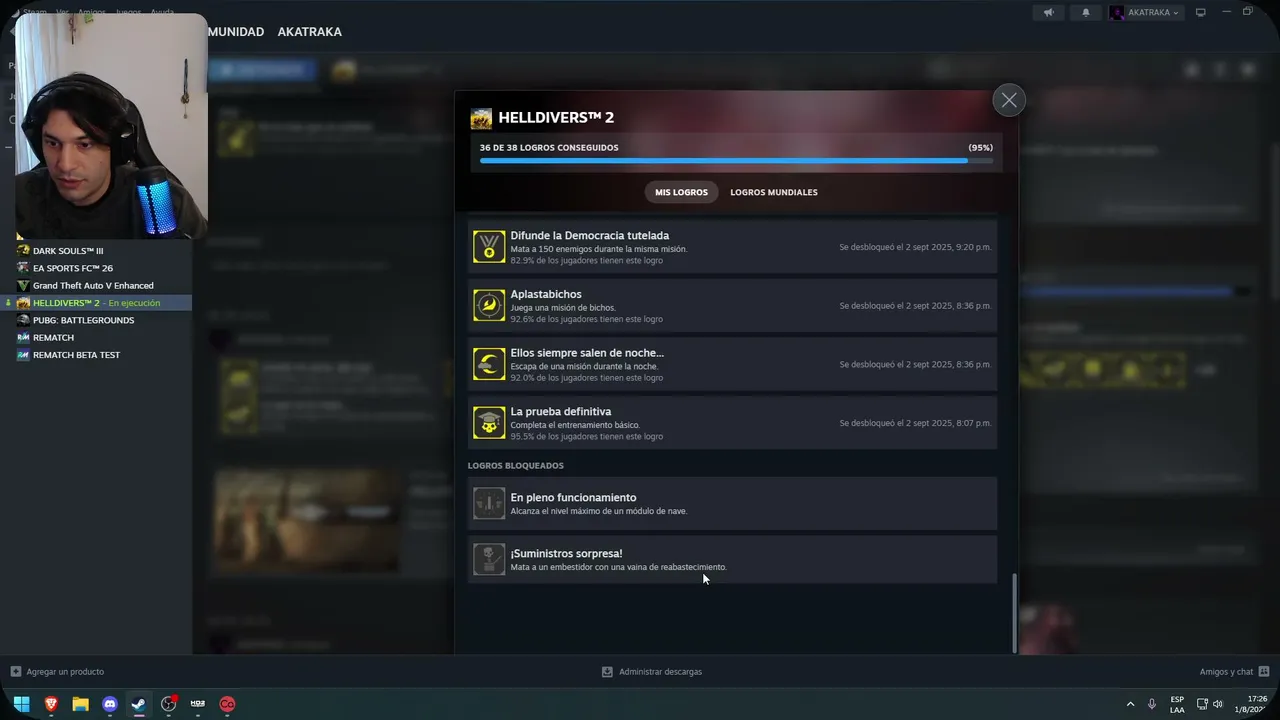Select the achievements progress bar
Image resolution: width=1280 pixels, height=720 pixels.
tap(736, 160)
